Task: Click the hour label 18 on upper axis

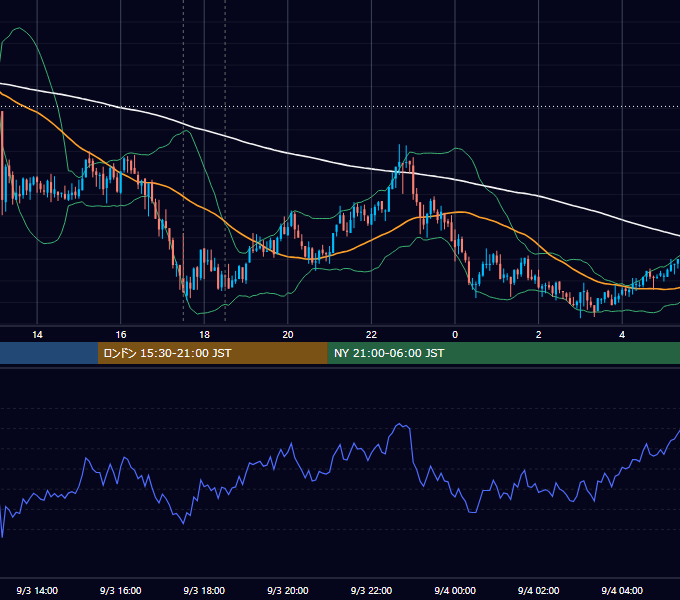Action: click(x=204, y=335)
